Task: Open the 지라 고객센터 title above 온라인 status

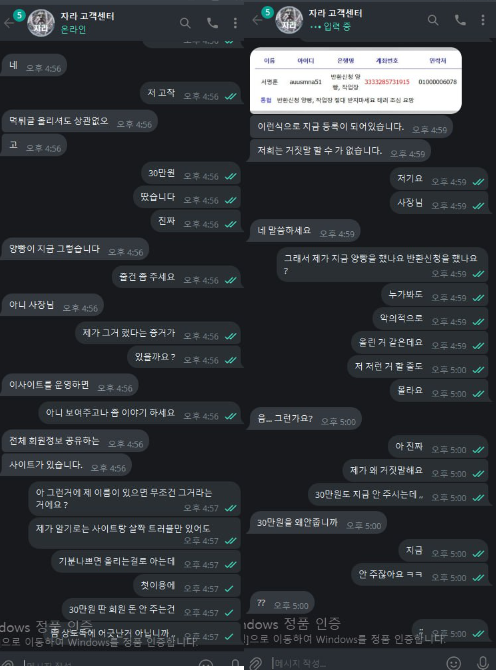Action: coord(87,16)
